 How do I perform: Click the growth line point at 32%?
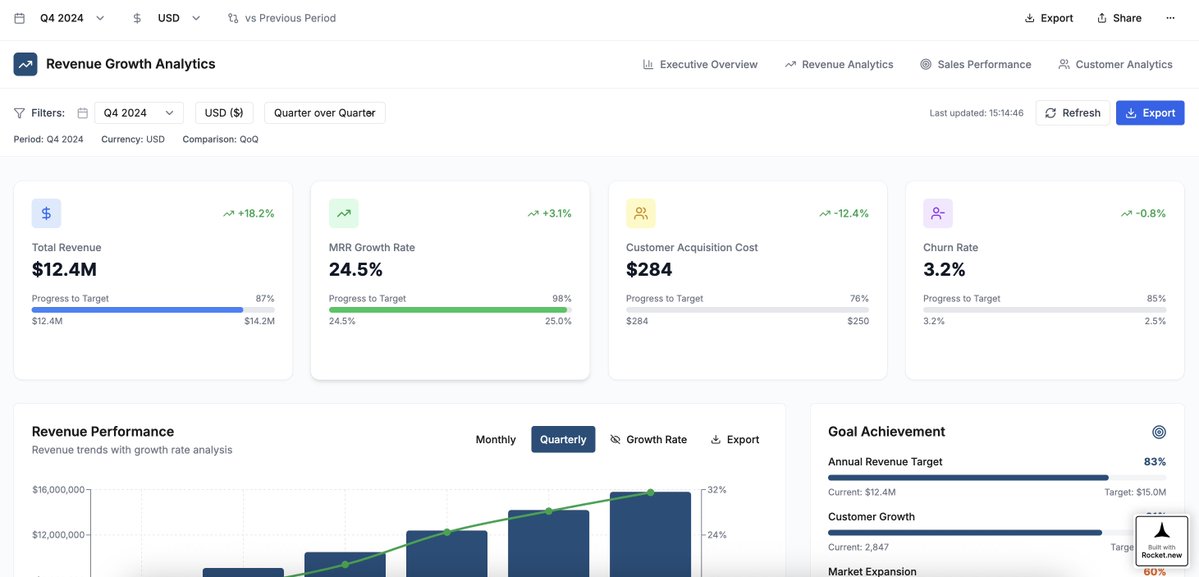tap(650, 492)
